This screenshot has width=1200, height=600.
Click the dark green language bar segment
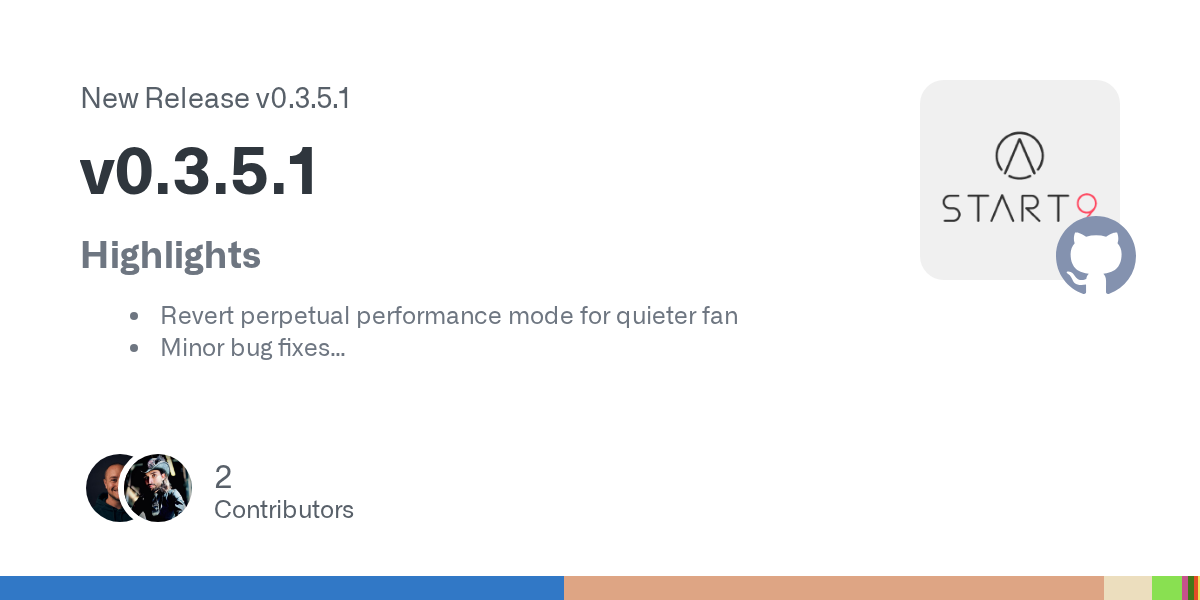[x=1189, y=588]
